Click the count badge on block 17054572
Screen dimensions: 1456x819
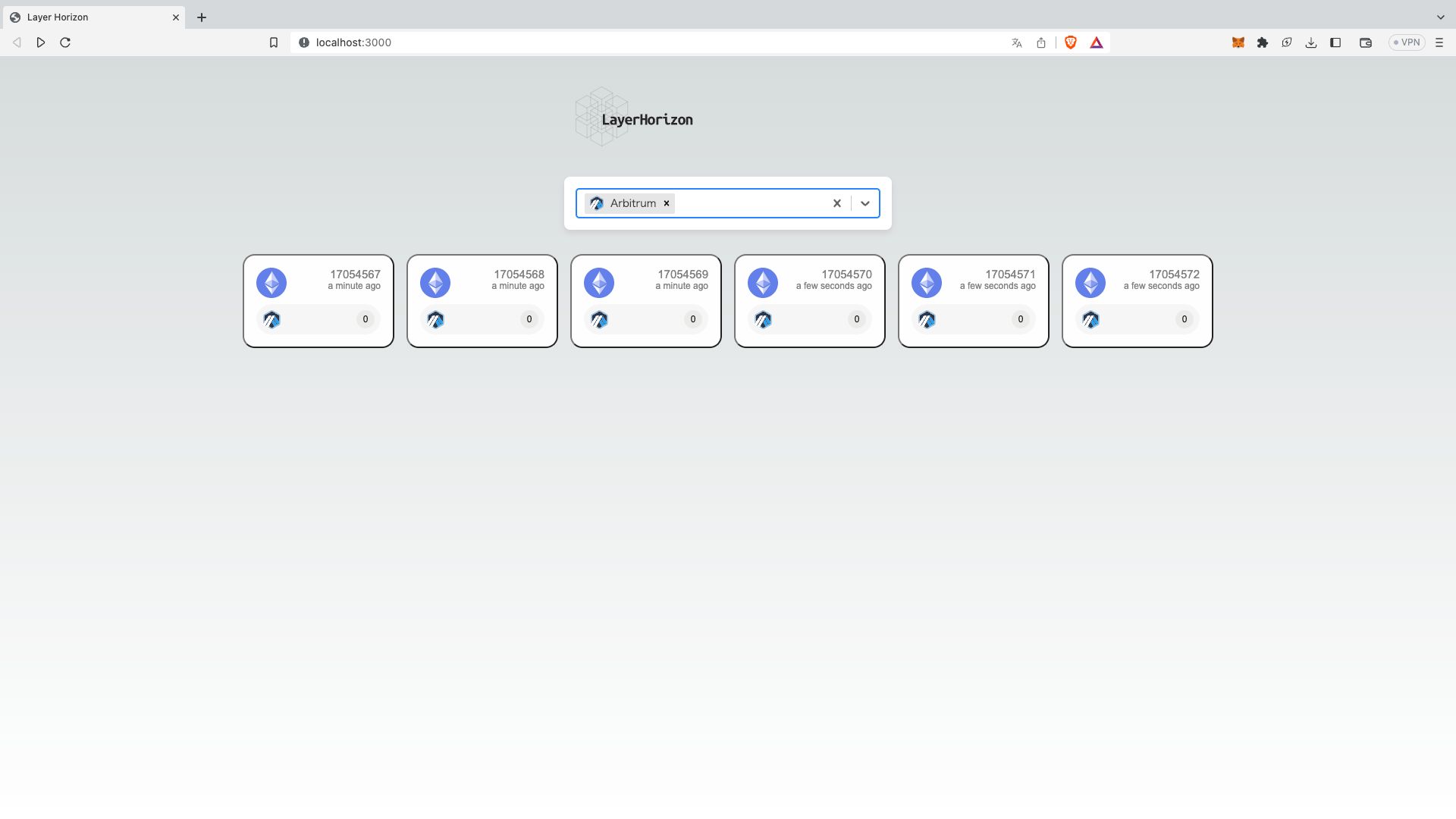[1185, 319]
